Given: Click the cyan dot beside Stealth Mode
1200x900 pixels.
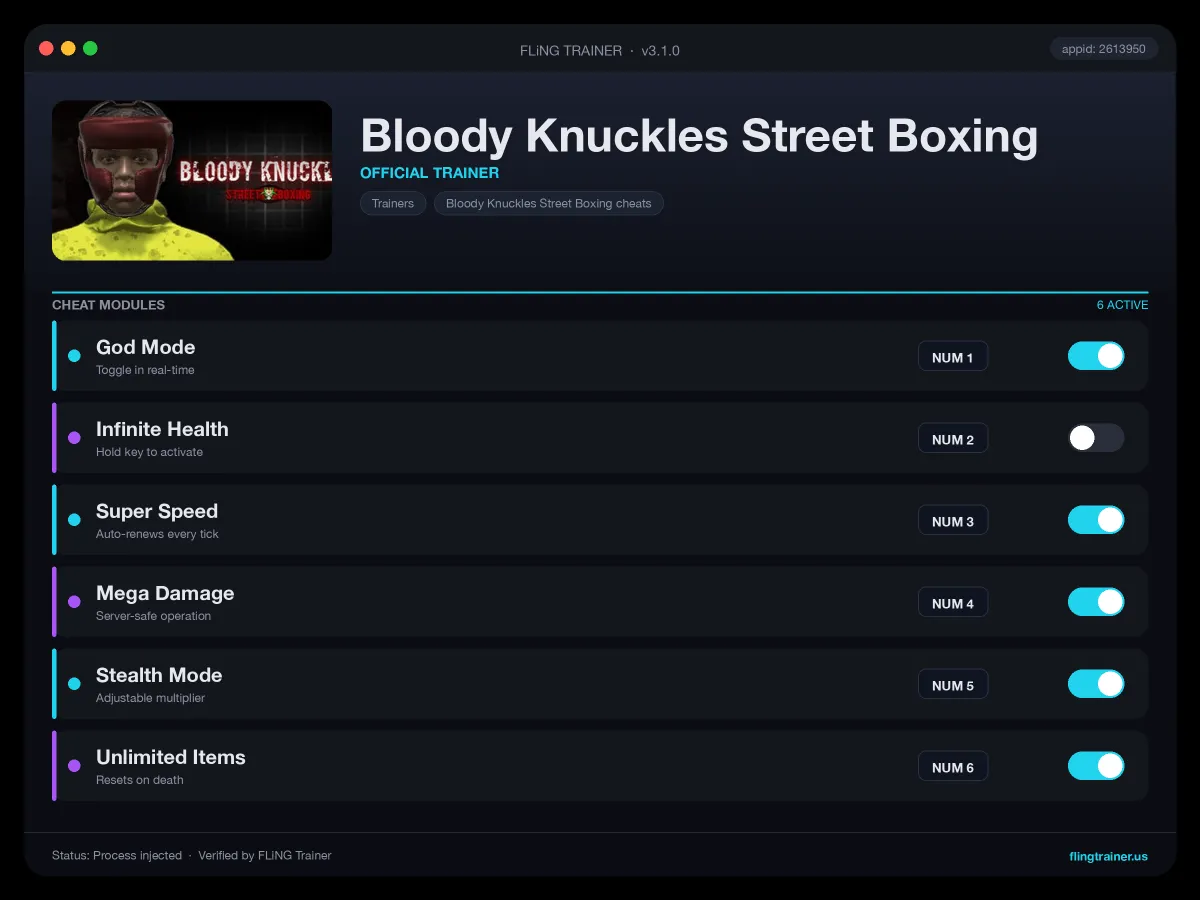Looking at the screenshot, I should (x=74, y=684).
